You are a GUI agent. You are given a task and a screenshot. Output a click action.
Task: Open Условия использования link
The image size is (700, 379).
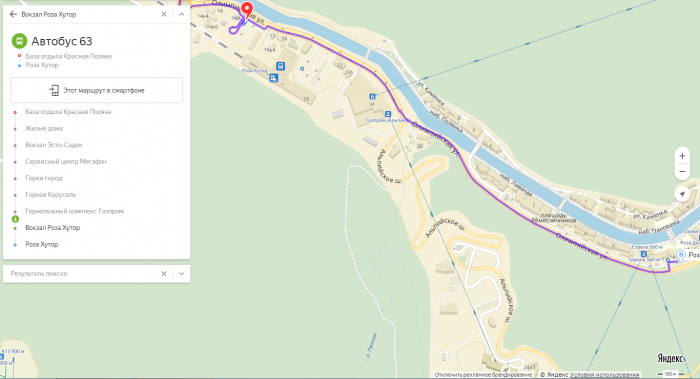pos(604,375)
